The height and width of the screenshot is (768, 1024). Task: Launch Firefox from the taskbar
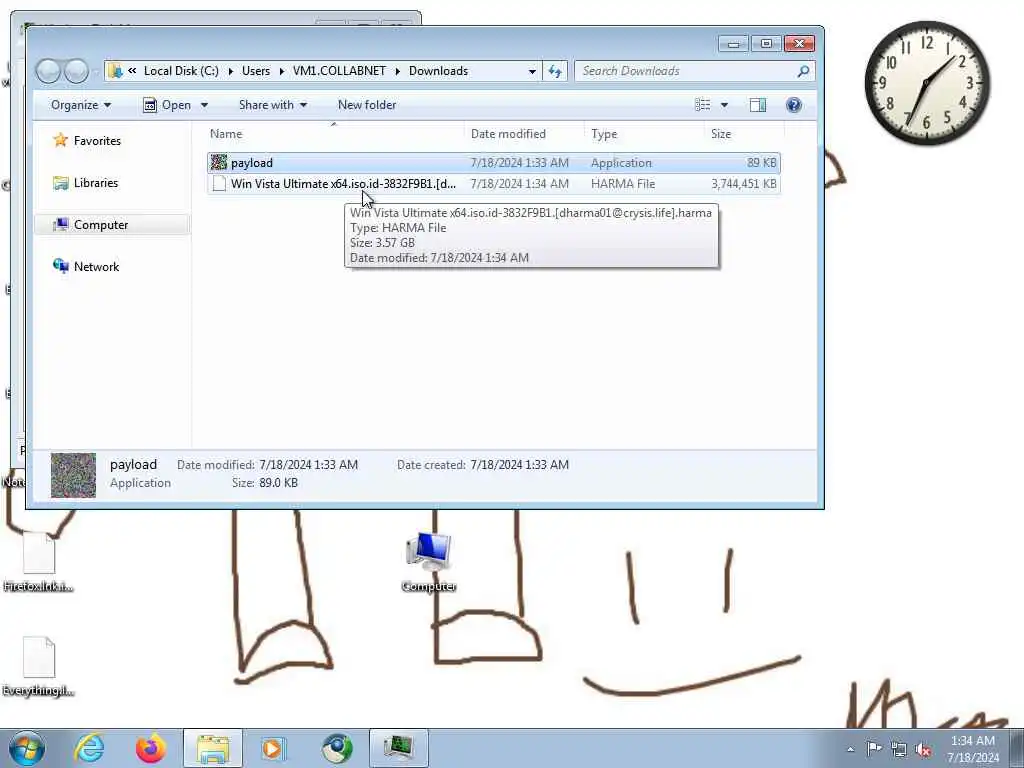pyautogui.click(x=150, y=748)
